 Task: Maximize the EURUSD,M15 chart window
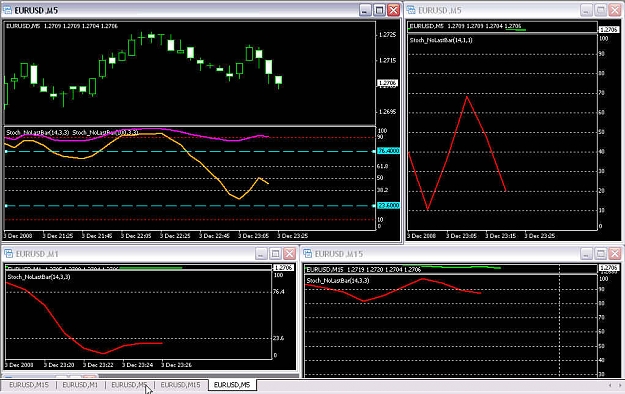[601, 254]
